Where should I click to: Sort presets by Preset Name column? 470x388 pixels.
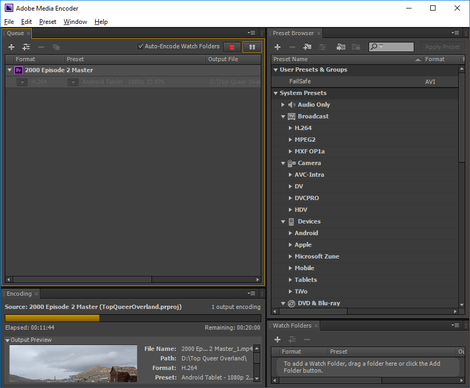(347, 59)
